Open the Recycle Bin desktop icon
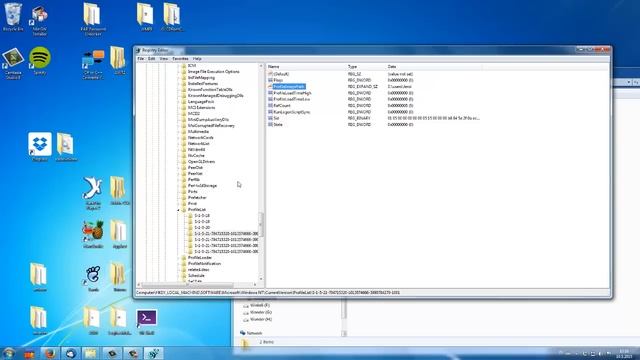Viewport: 640px width, 360px height. [x=13, y=17]
